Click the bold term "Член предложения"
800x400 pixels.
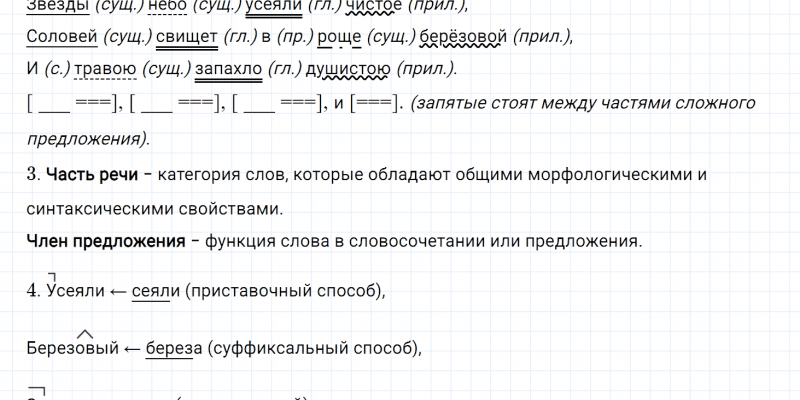(x=103, y=242)
